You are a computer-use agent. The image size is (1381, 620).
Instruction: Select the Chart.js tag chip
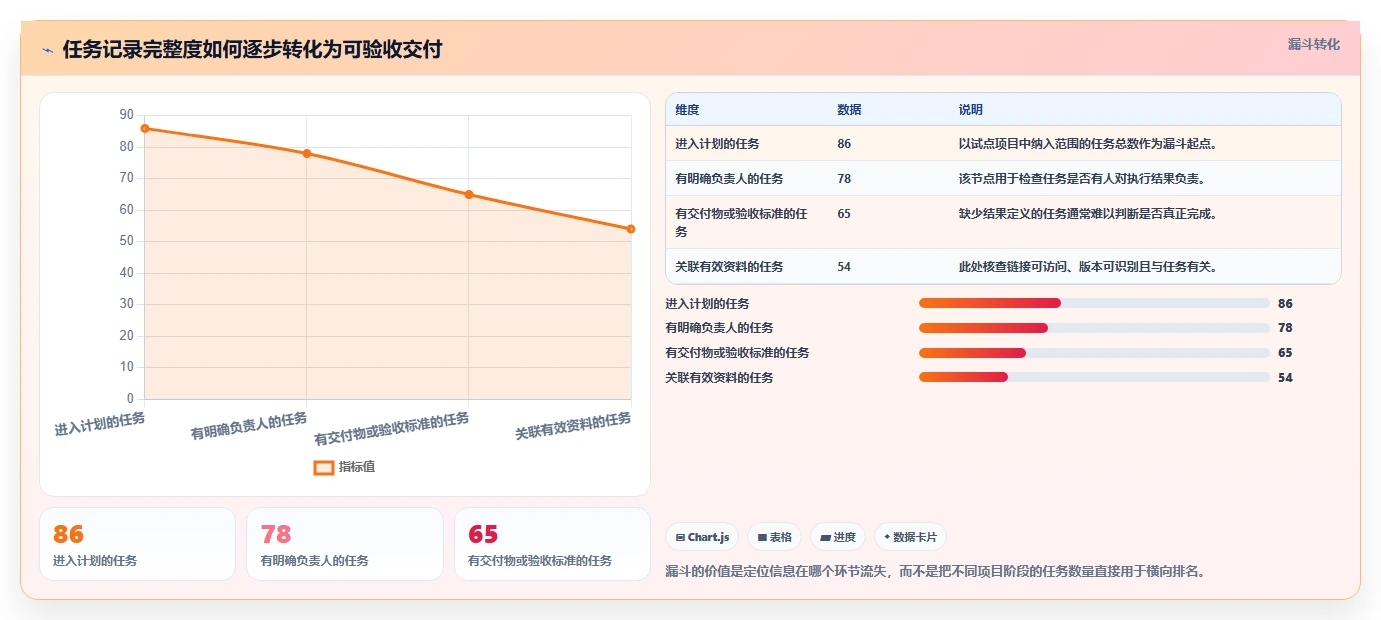pos(702,537)
